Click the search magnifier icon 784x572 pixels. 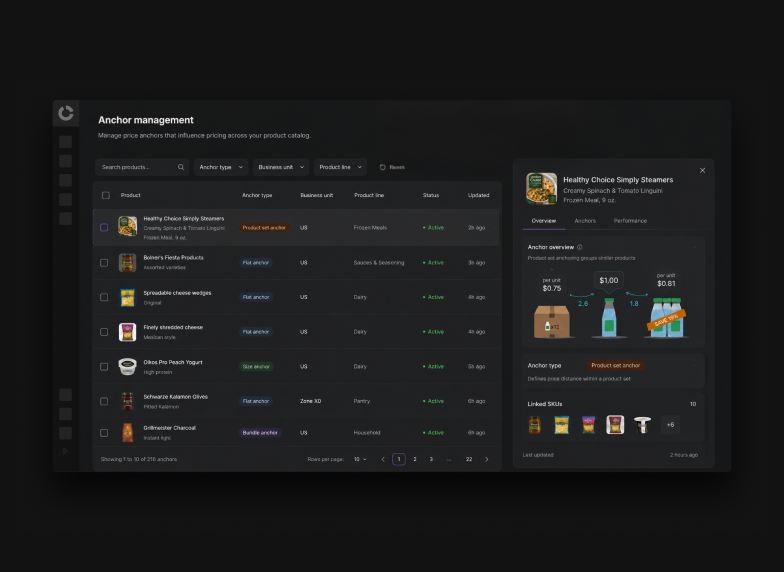tap(181, 167)
